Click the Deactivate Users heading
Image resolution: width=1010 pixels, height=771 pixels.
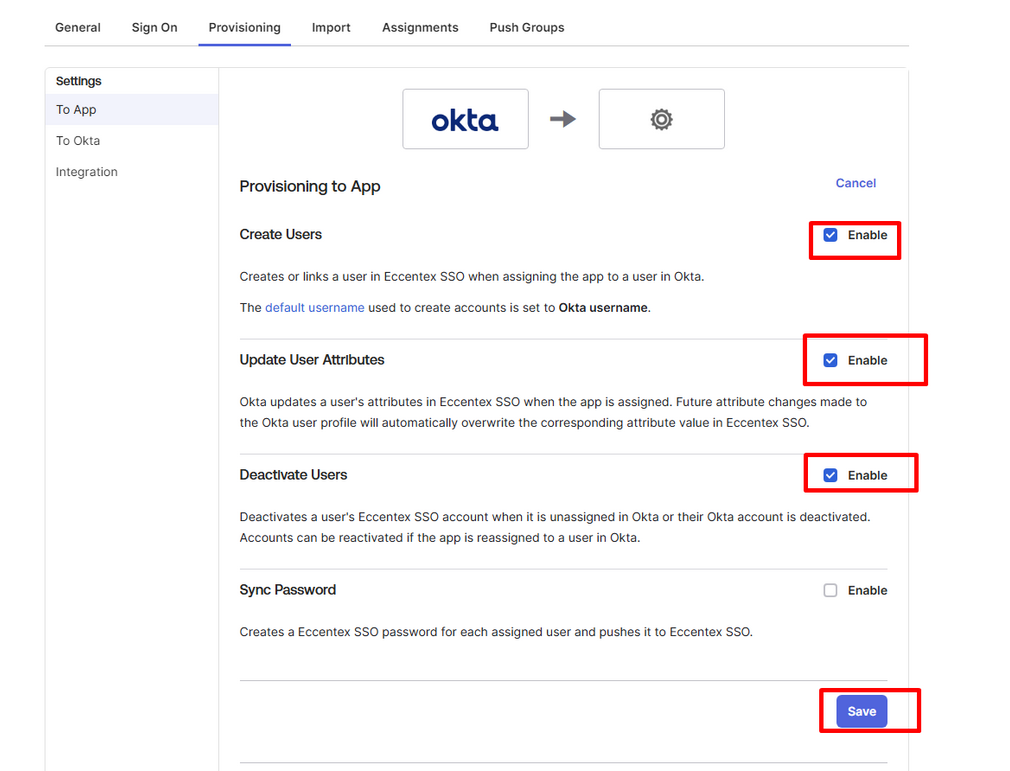[x=293, y=475]
